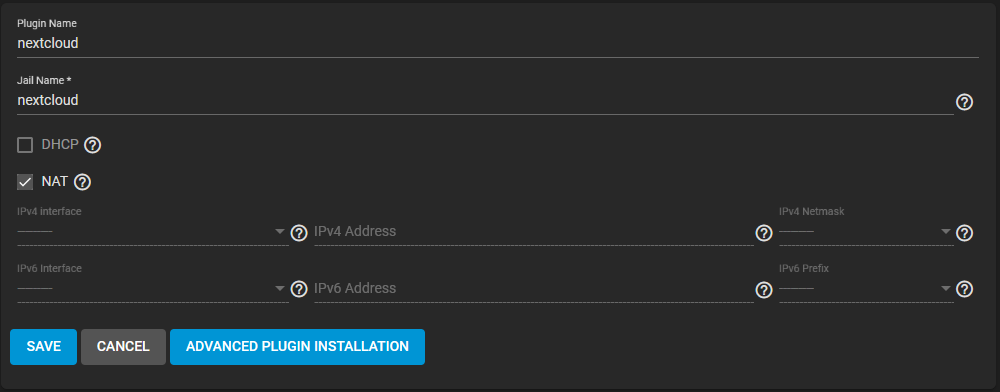Image resolution: width=1000 pixels, height=392 pixels.
Task: Show help icon next to DHCP
Action: 92,145
